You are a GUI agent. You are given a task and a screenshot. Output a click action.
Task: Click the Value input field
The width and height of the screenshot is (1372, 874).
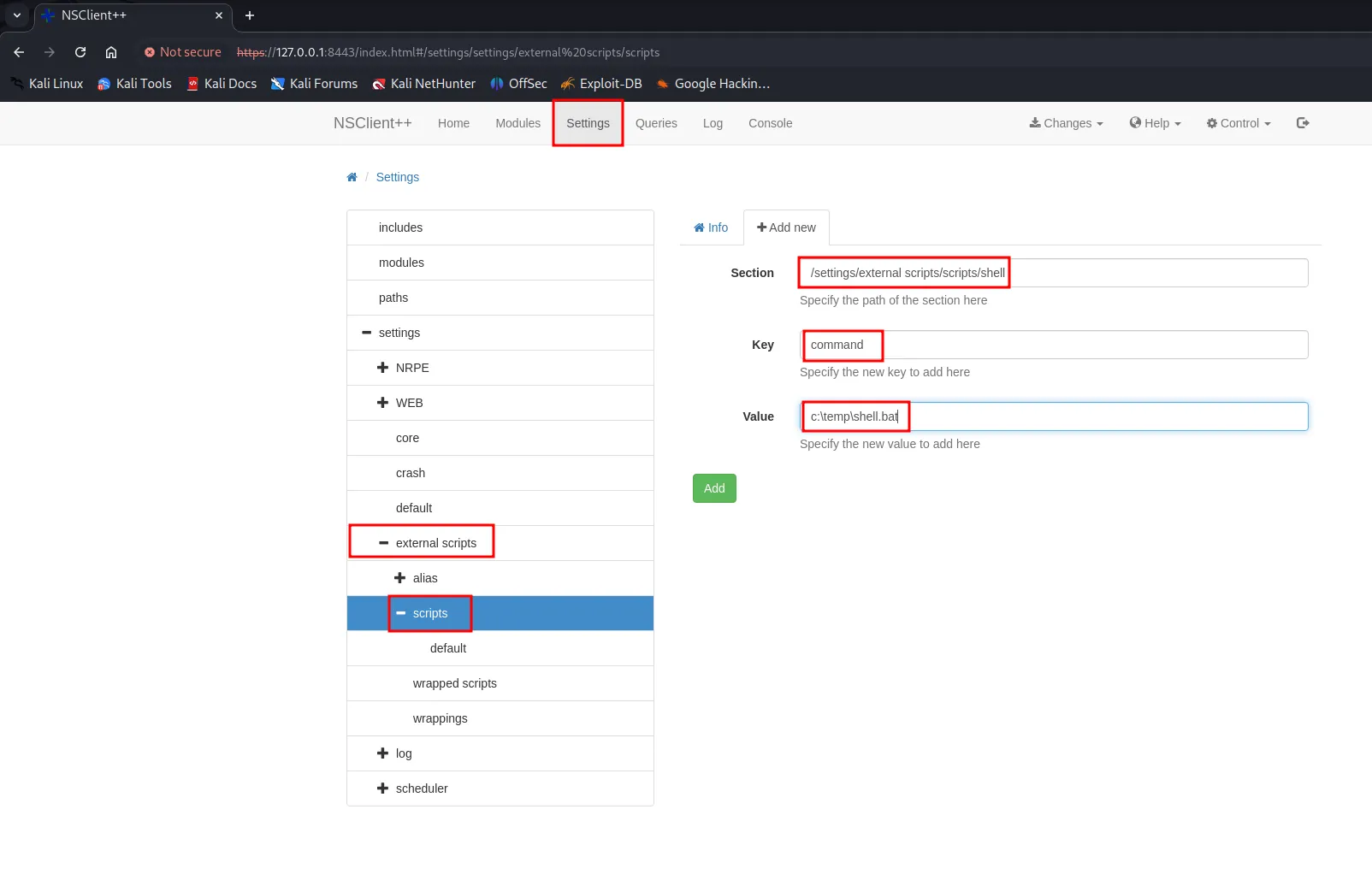point(1054,416)
